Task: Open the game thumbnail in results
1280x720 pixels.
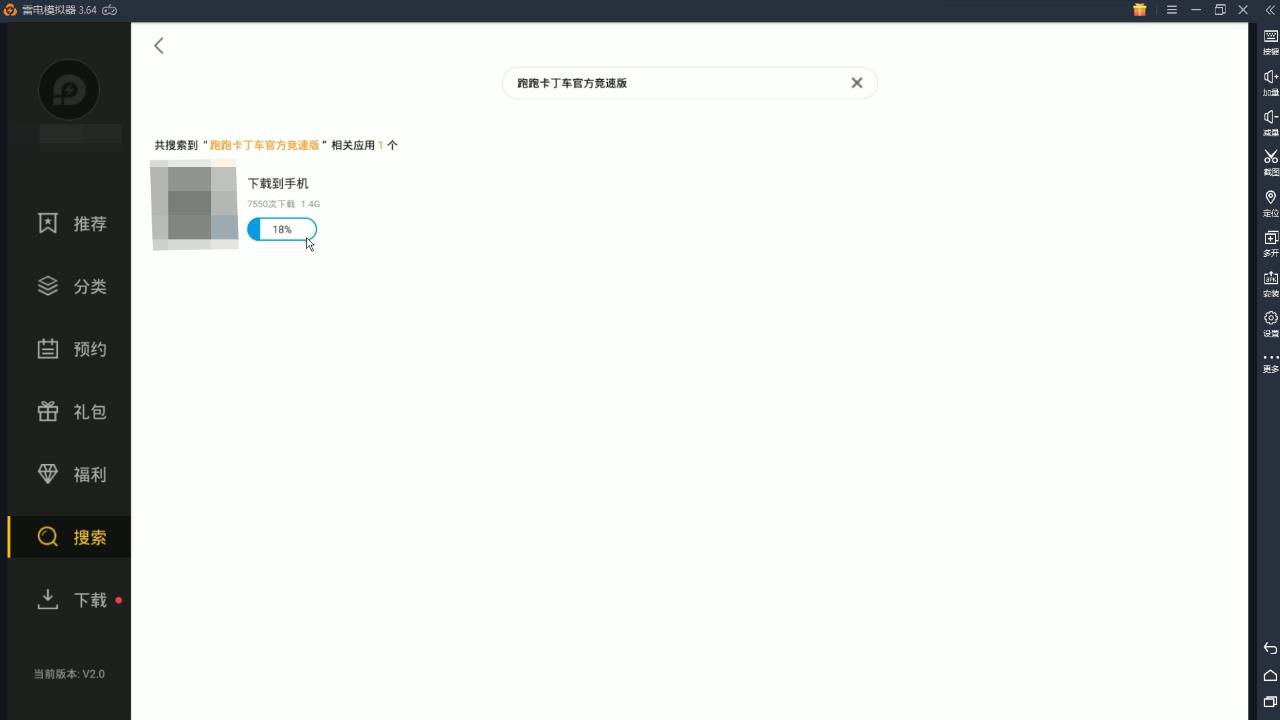Action: coord(194,204)
